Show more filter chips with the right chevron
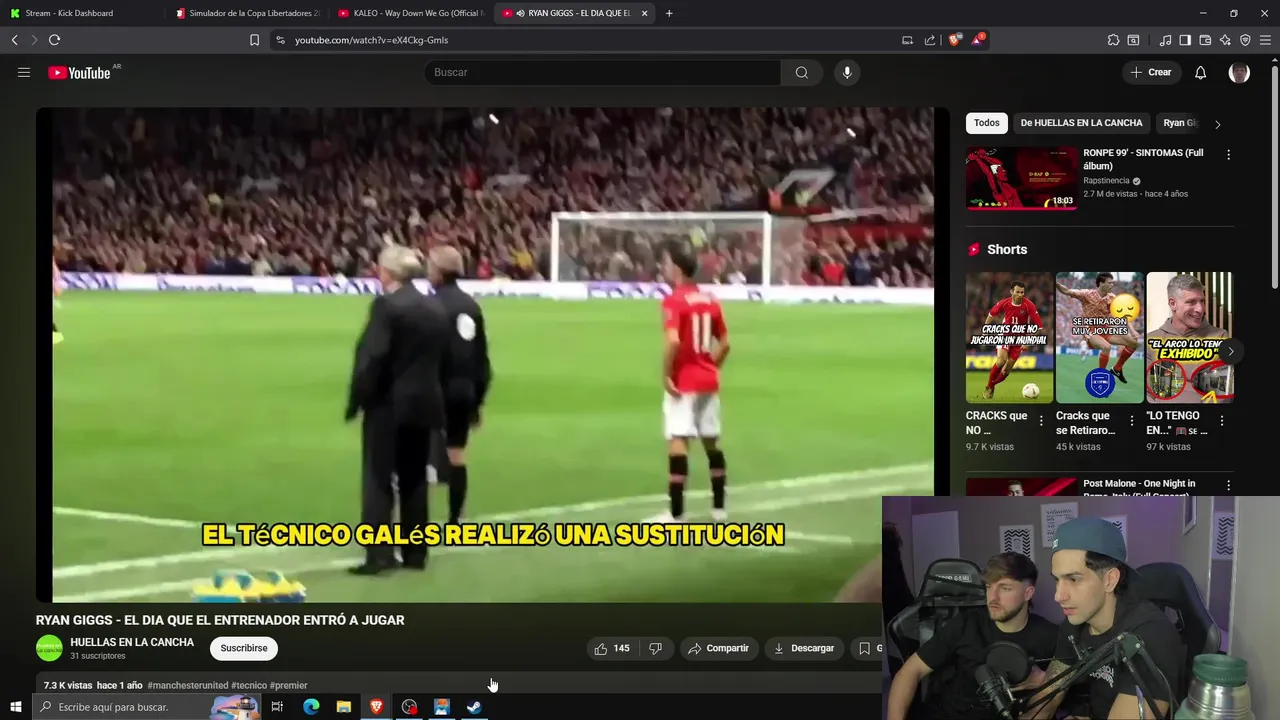 click(x=1217, y=124)
